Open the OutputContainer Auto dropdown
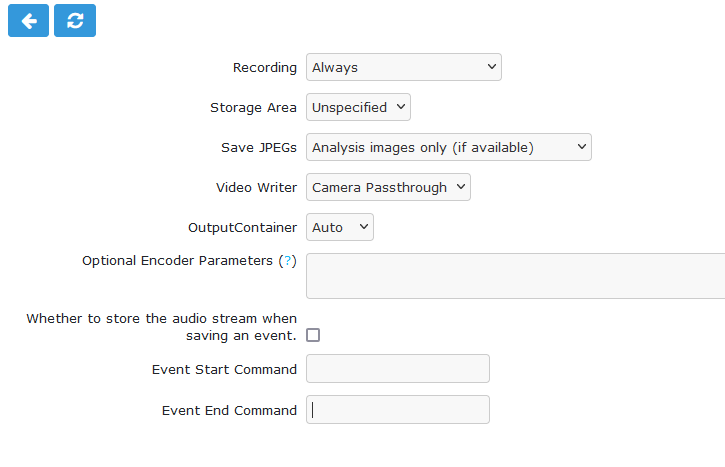This screenshot has height=467, width=725. click(340, 227)
